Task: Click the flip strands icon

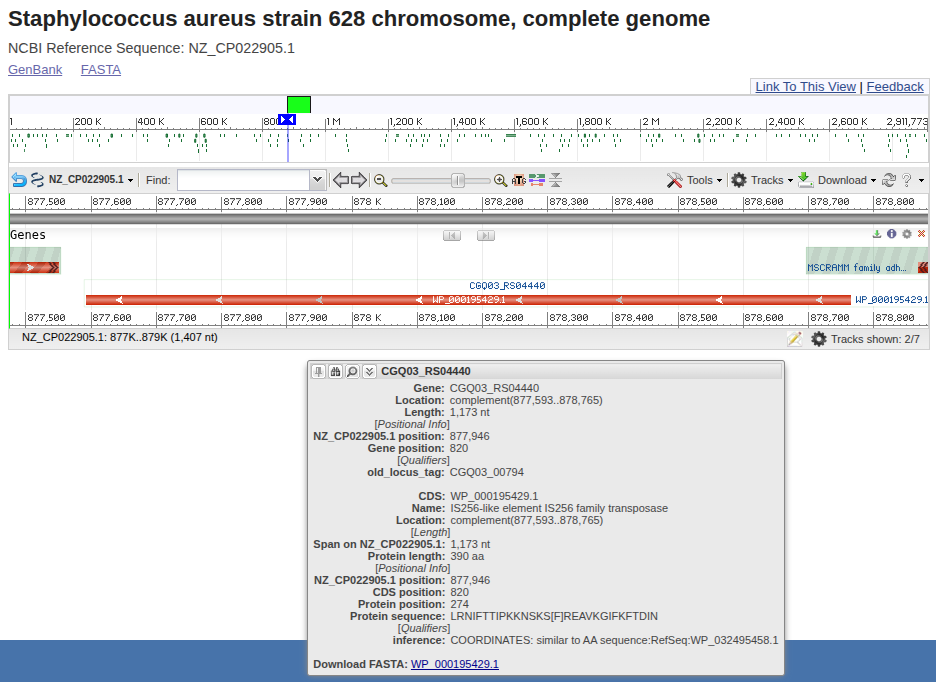Action: point(37,180)
